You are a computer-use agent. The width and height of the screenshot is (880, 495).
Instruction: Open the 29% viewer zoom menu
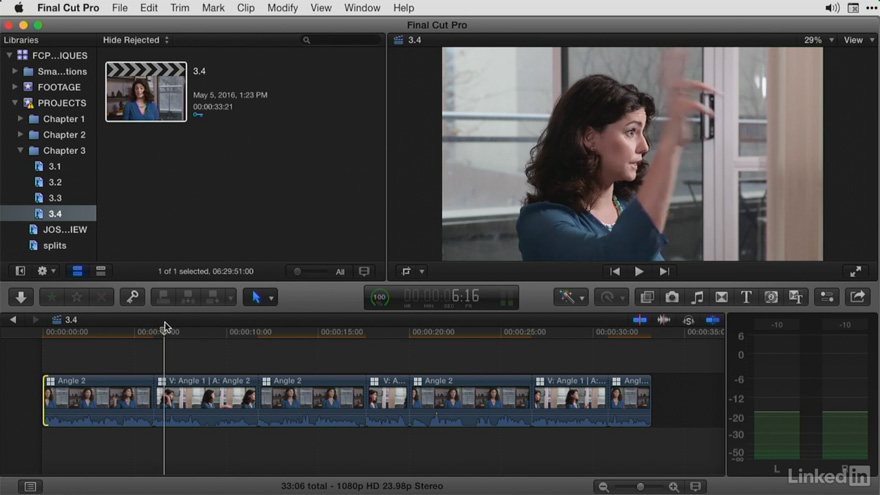tap(819, 40)
